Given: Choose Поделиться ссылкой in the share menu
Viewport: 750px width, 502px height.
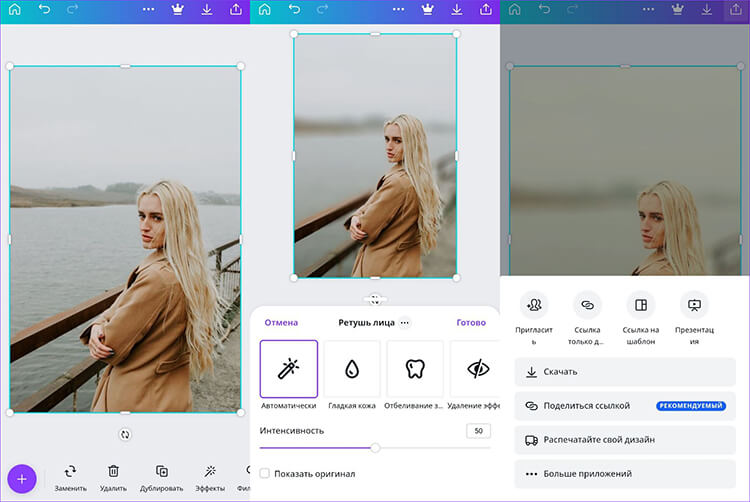Looking at the screenshot, I should click(625, 405).
